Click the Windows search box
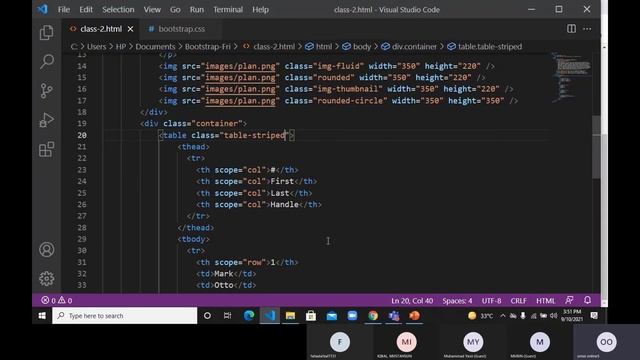The image size is (640, 360). pos(124,316)
